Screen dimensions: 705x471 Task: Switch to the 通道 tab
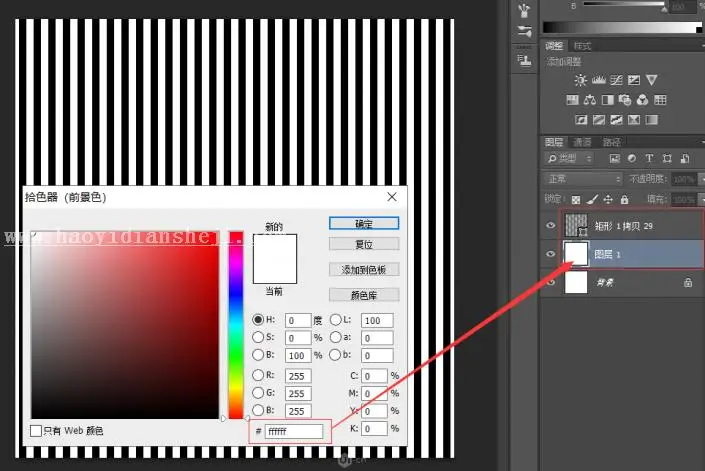pos(582,142)
